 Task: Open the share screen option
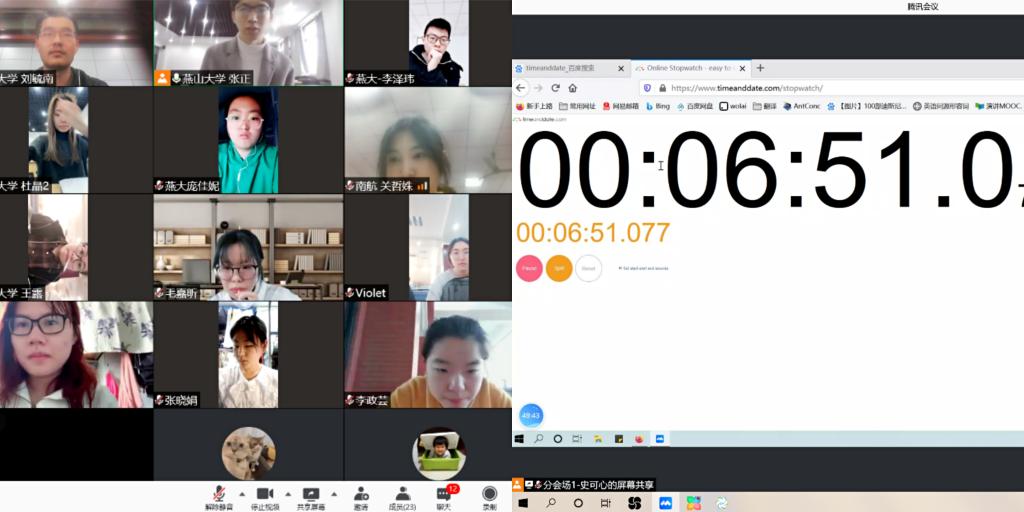pos(311,494)
